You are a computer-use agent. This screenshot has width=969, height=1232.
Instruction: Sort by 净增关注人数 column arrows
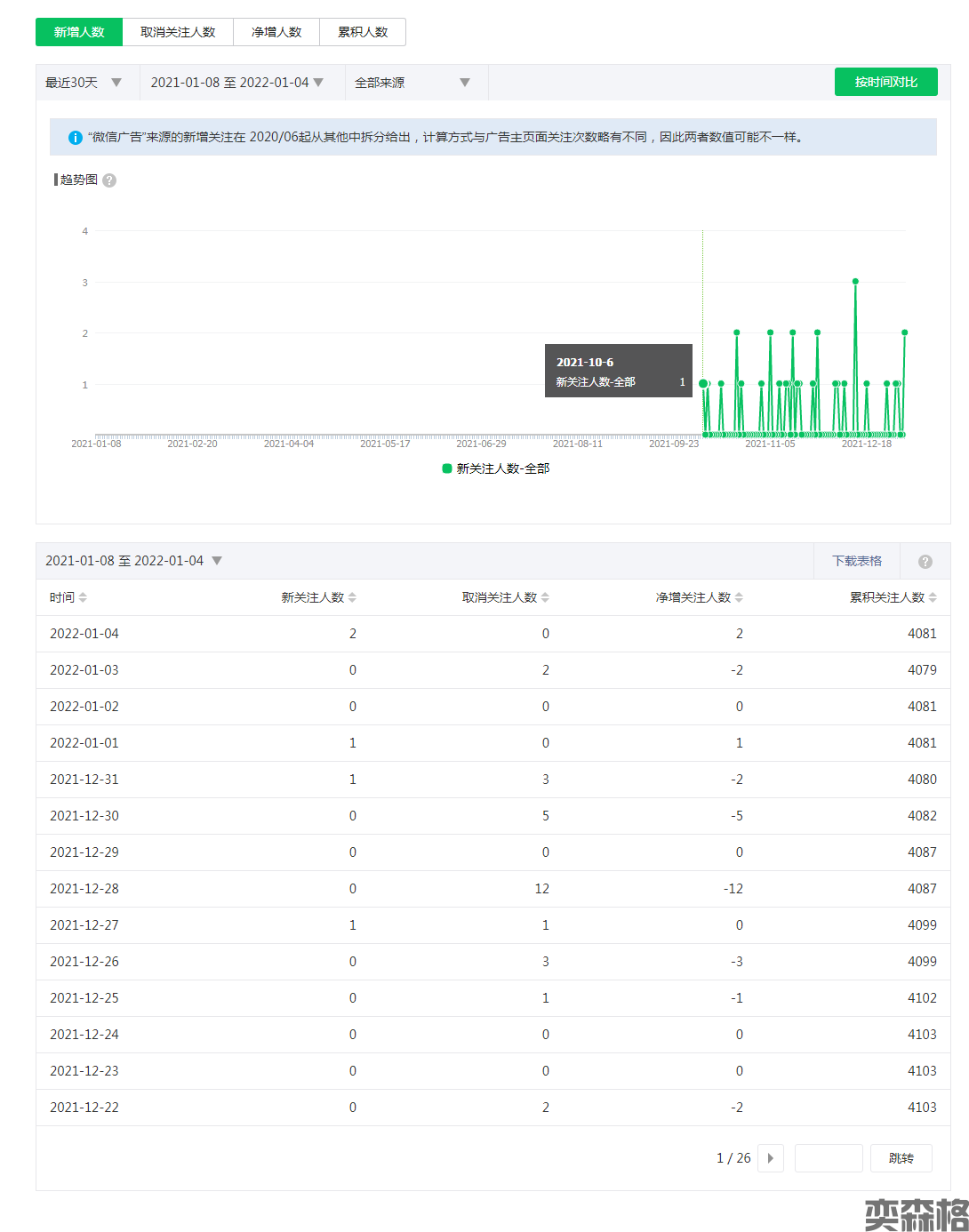[739, 597]
